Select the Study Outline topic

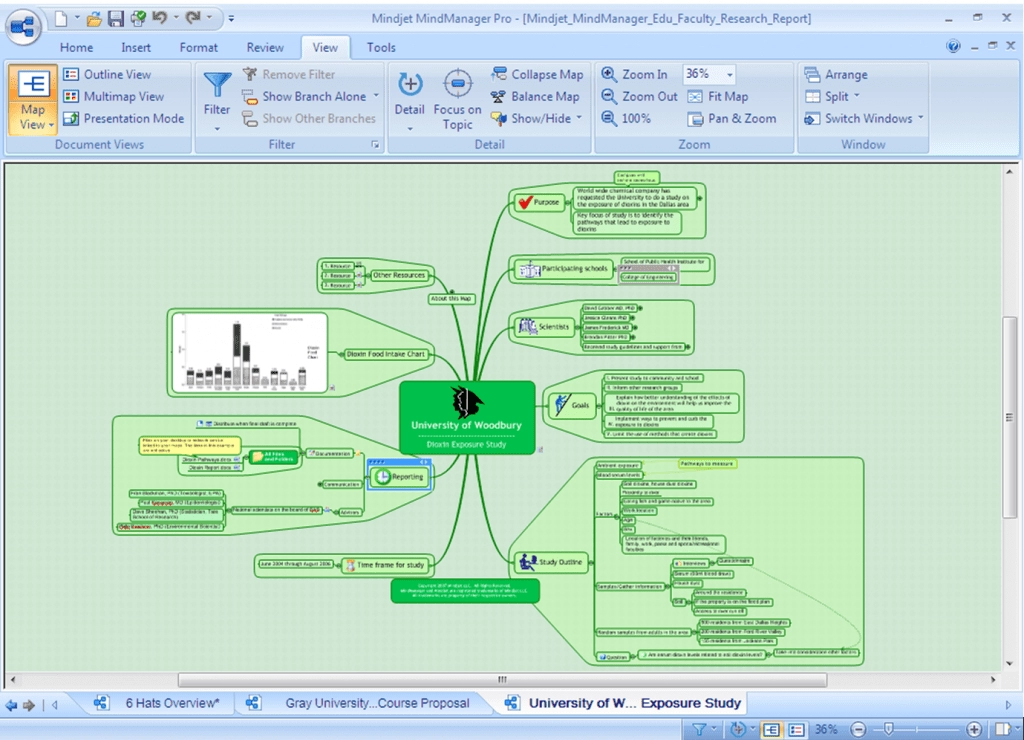552,562
